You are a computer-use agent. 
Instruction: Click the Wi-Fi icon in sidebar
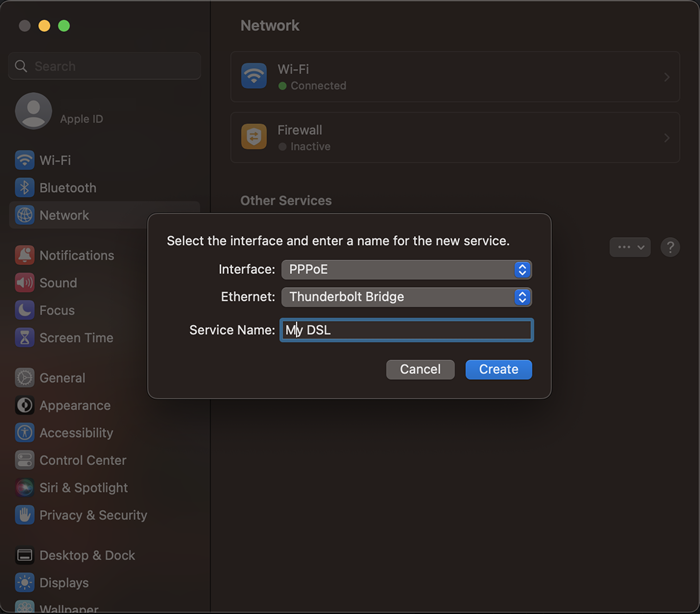click(25, 160)
